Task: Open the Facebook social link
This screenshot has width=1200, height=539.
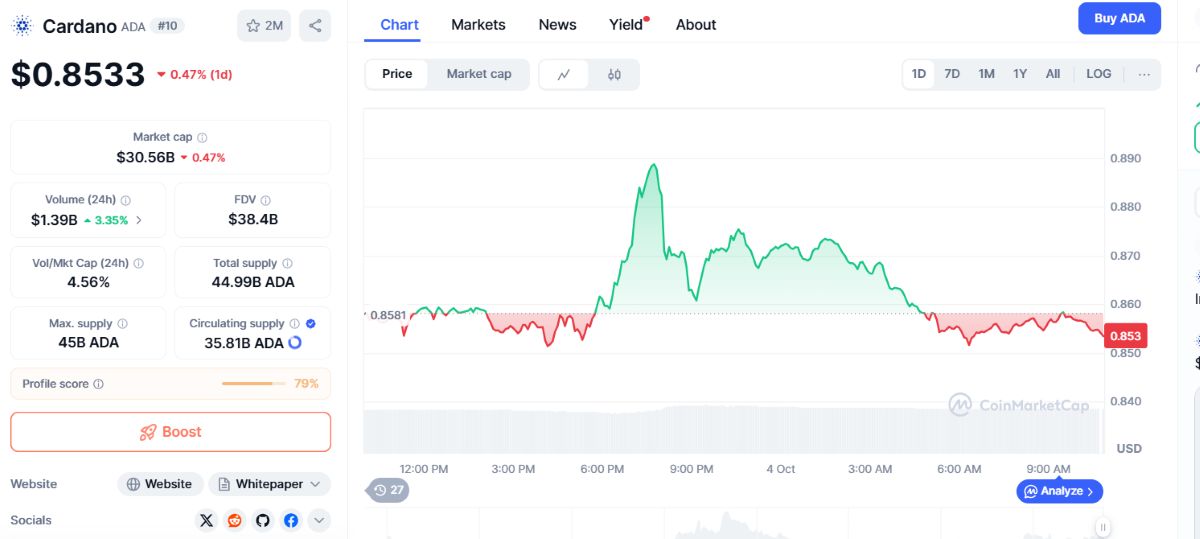Action: pyautogui.click(x=291, y=520)
